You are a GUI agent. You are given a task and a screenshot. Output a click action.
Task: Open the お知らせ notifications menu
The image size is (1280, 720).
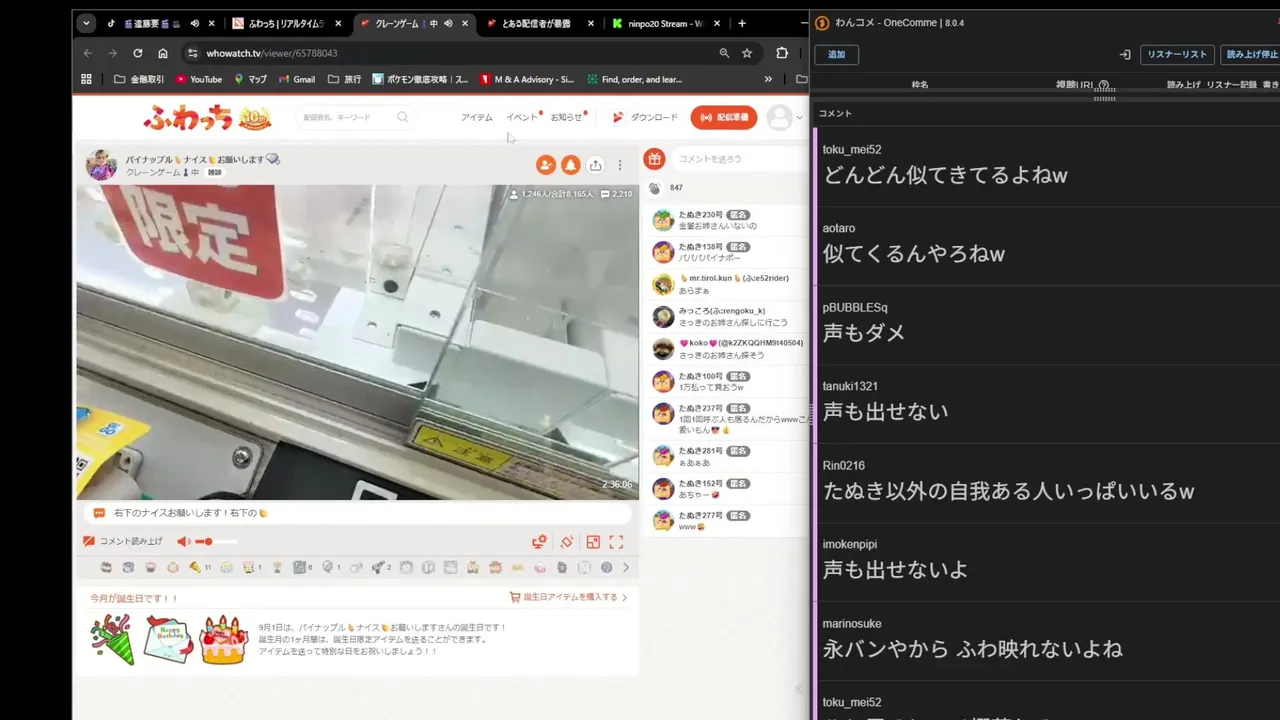point(566,117)
